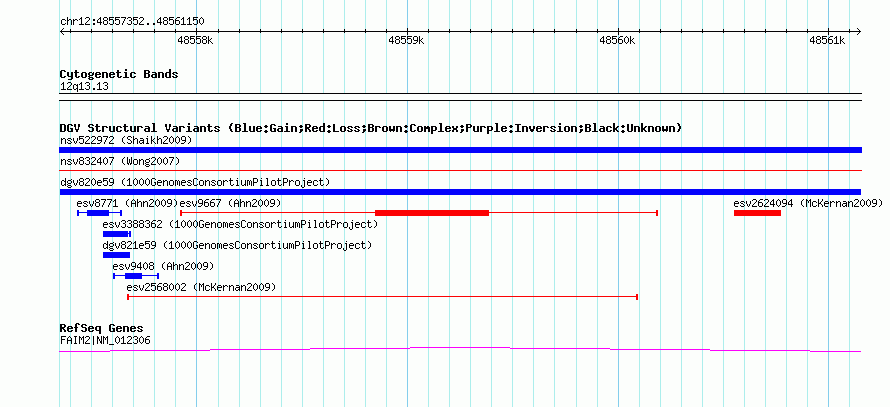Image resolution: width=890 pixels, height=407 pixels.
Task: Click the esv2568002 (McKernan2009) label
Action: (x=201, y=287)
